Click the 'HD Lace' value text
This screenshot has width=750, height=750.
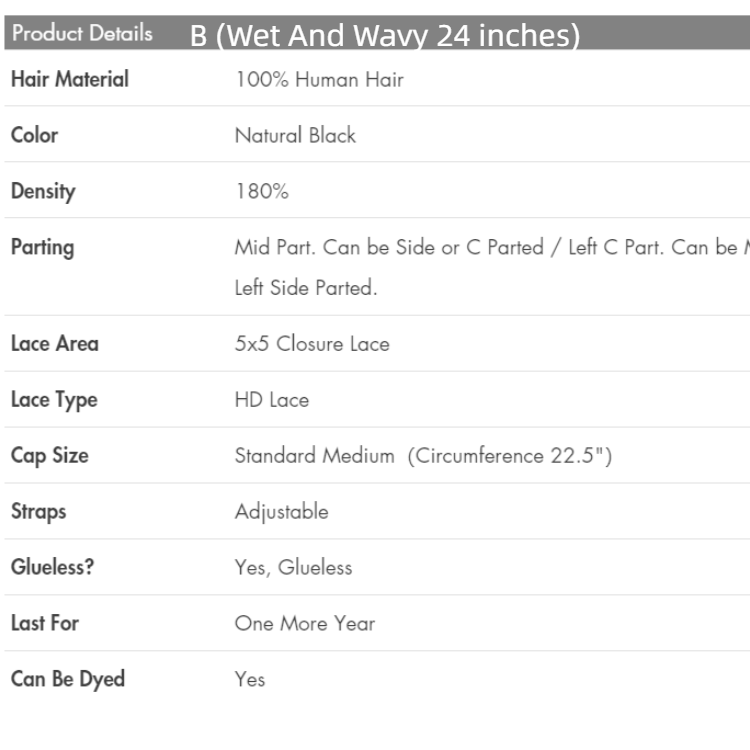click(272, 399)
